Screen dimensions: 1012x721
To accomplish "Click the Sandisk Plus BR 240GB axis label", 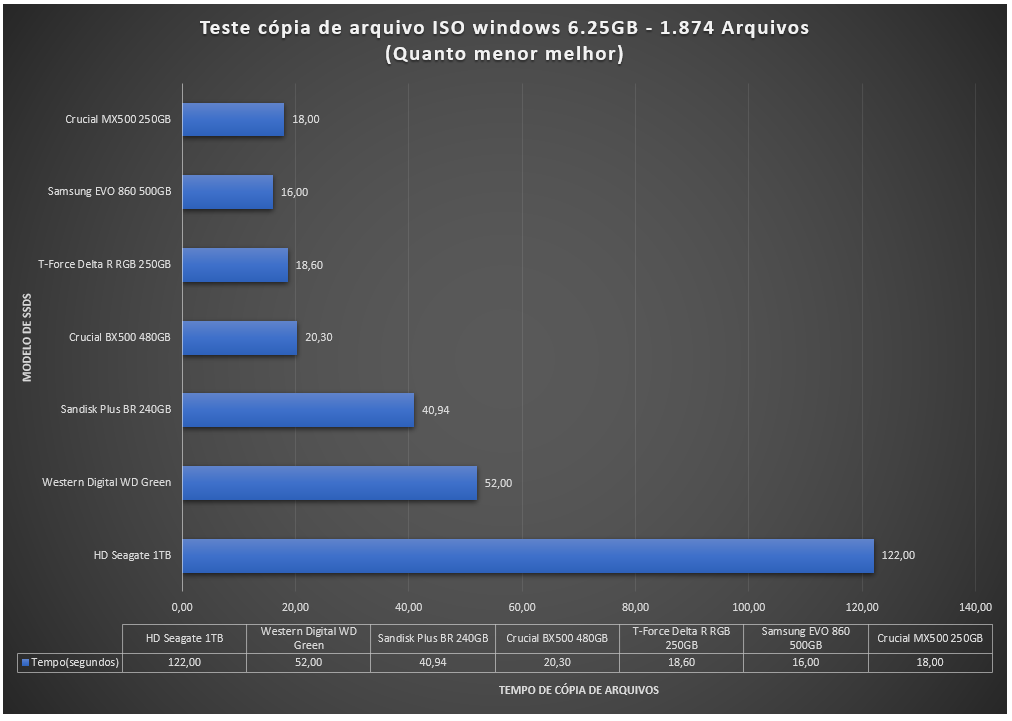I will (116, 410).
